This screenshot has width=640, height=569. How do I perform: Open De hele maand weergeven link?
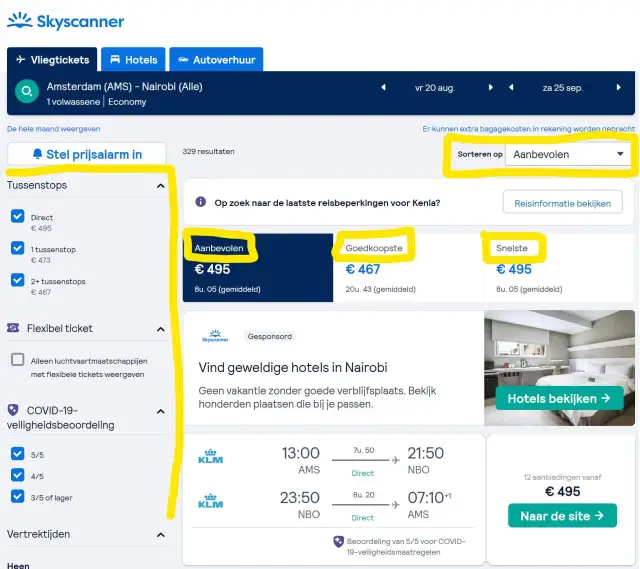pyautogui.click(x=53, y=129)
